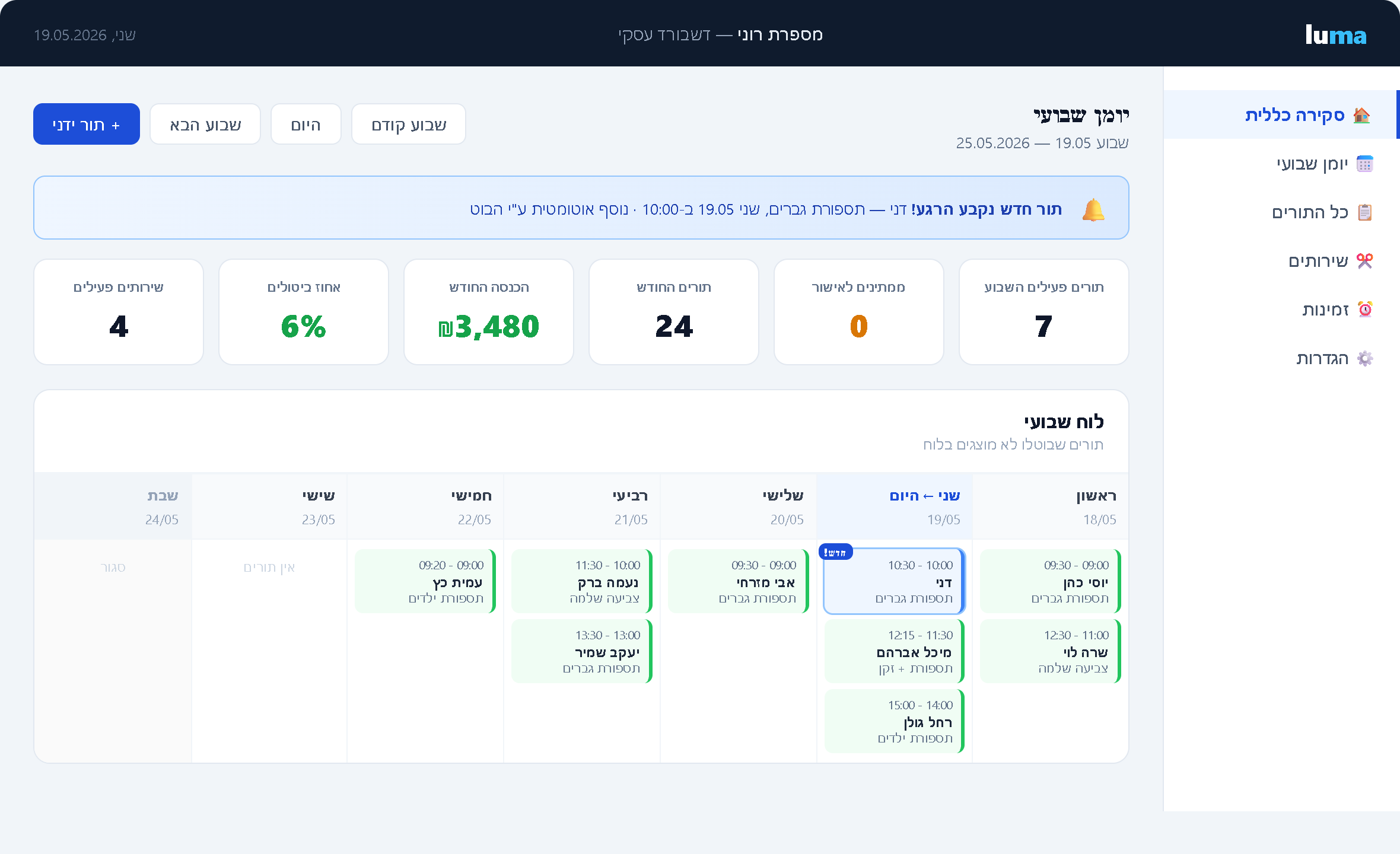Select שירותים in the sidebar

[x=1281, y=260]
